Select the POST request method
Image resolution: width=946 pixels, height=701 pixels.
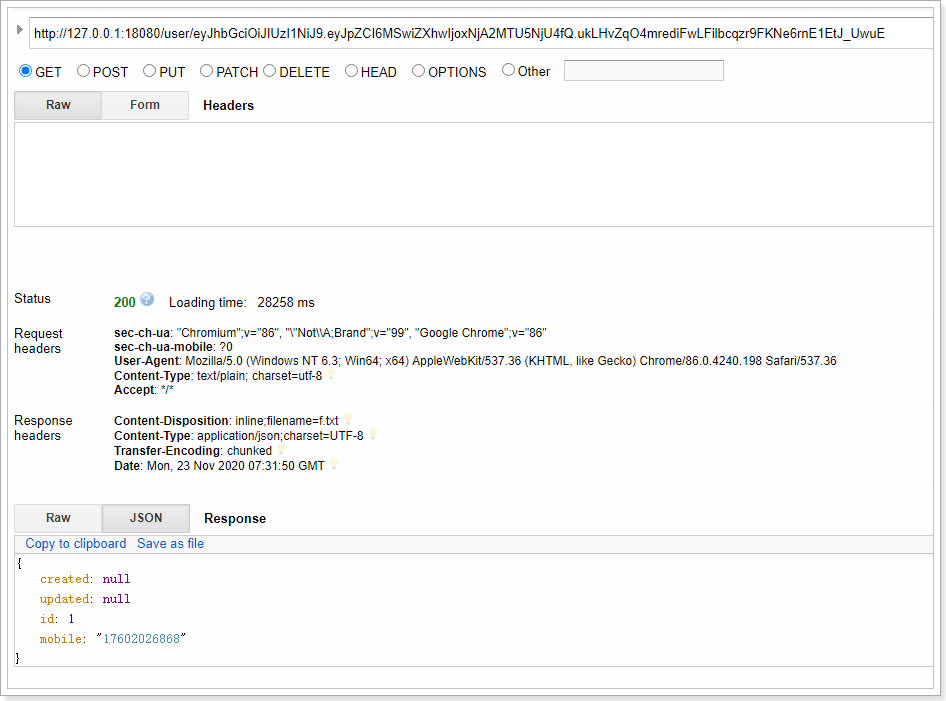(x=84, y=71)
